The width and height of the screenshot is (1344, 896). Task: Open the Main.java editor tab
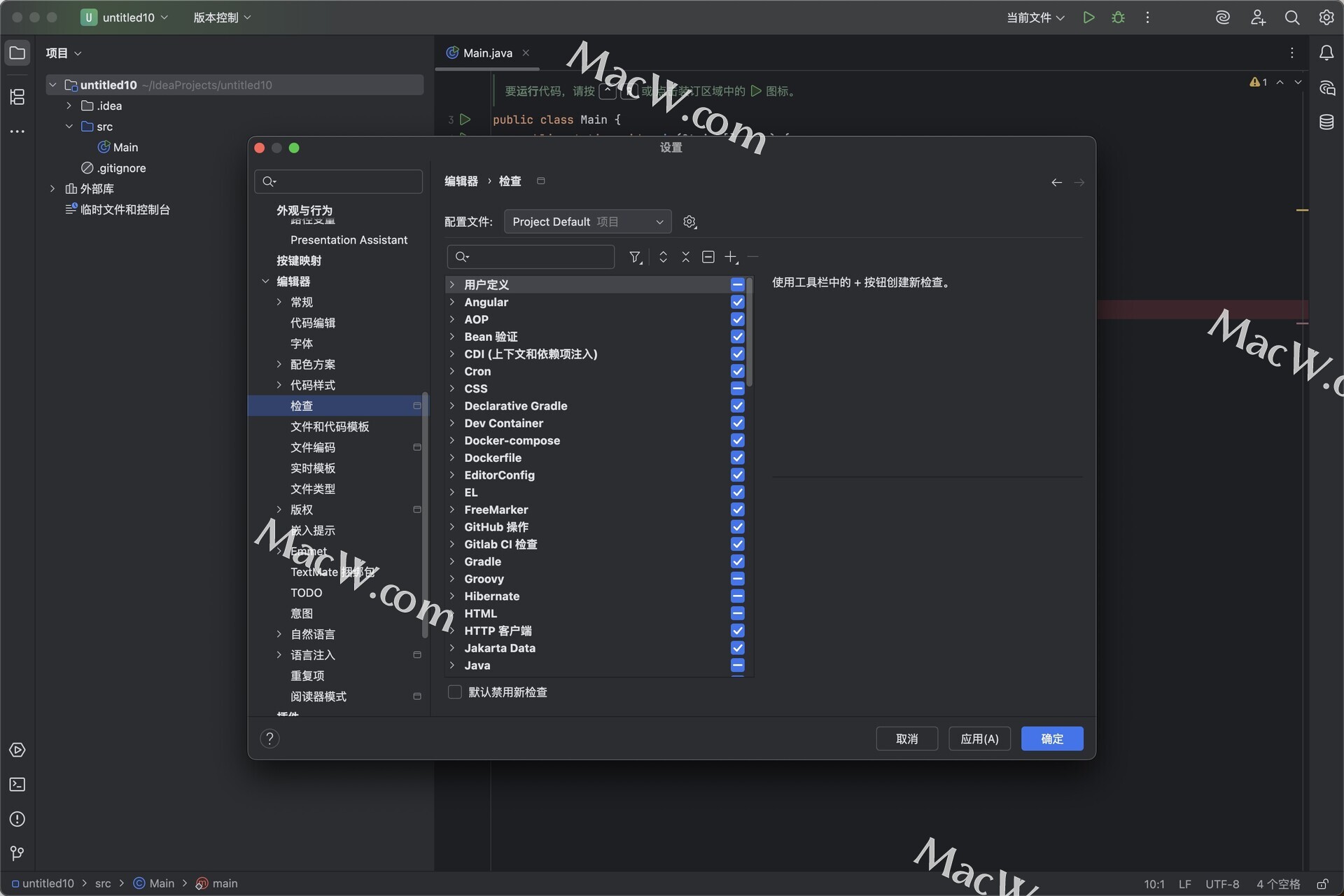tap(487, 53)
